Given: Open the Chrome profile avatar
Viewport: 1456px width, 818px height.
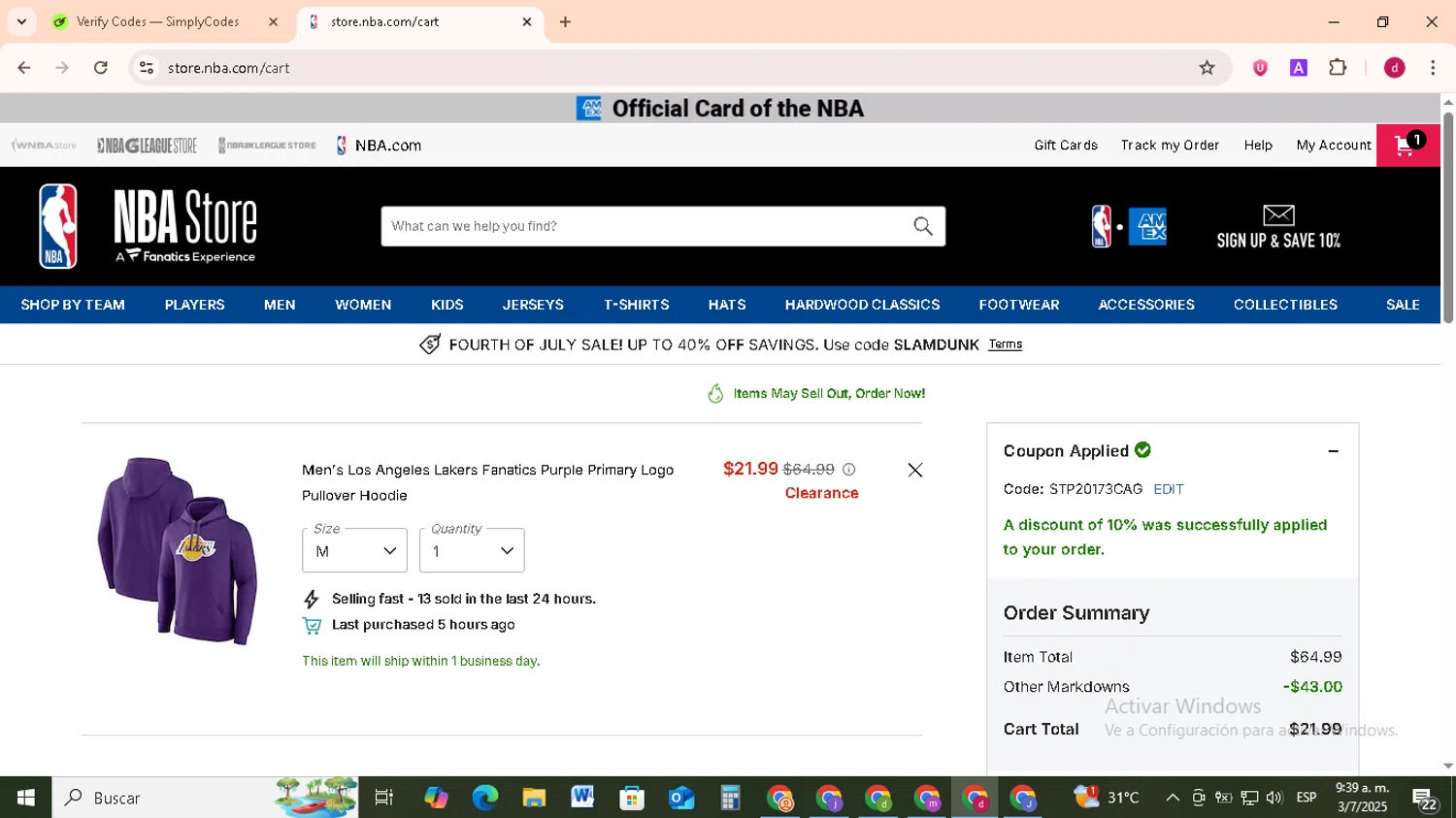Looking at the screenshot, I should (1395, 68).
